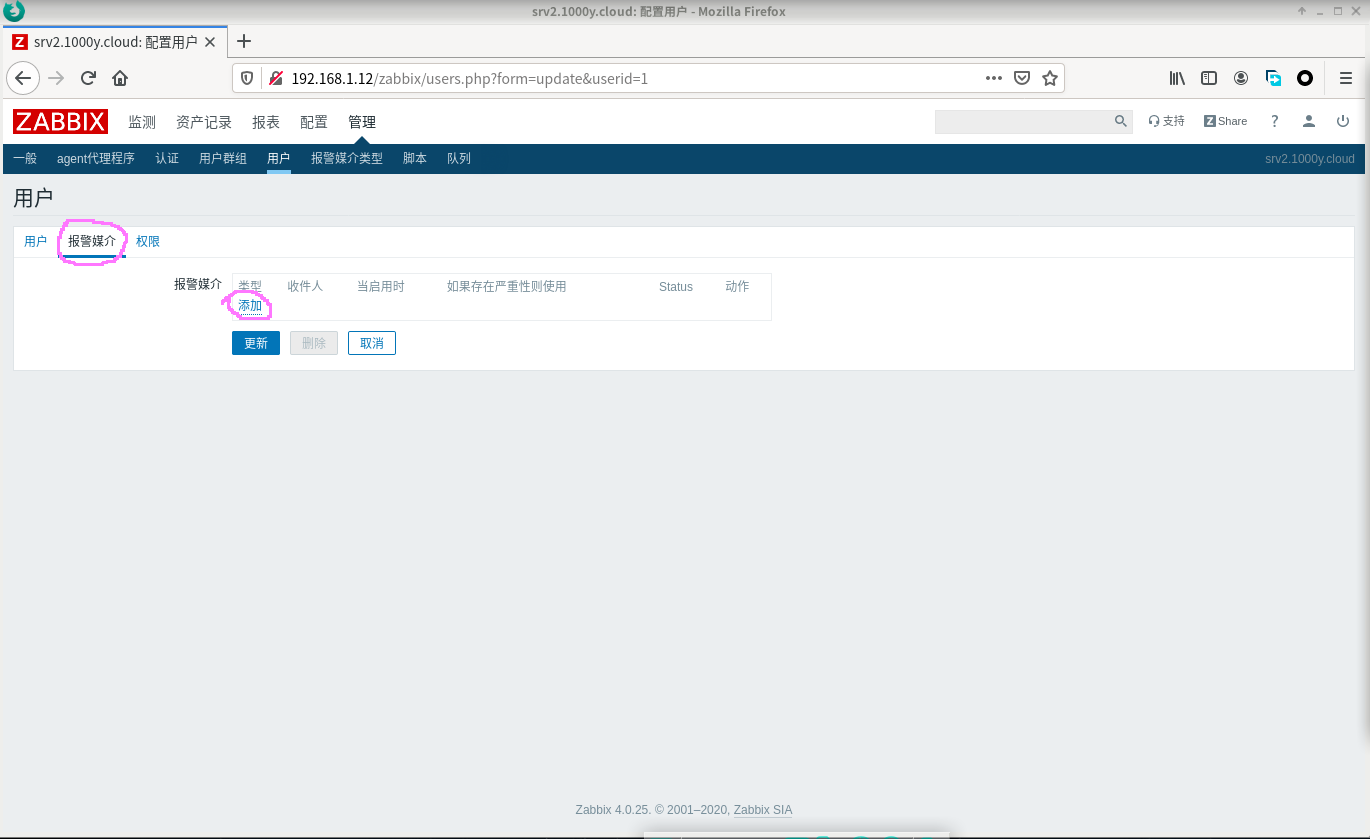Screen dimensions: 1370x839
Task: Open user profile icon in Zabbix header
Action: click(x=1308, y=121)
